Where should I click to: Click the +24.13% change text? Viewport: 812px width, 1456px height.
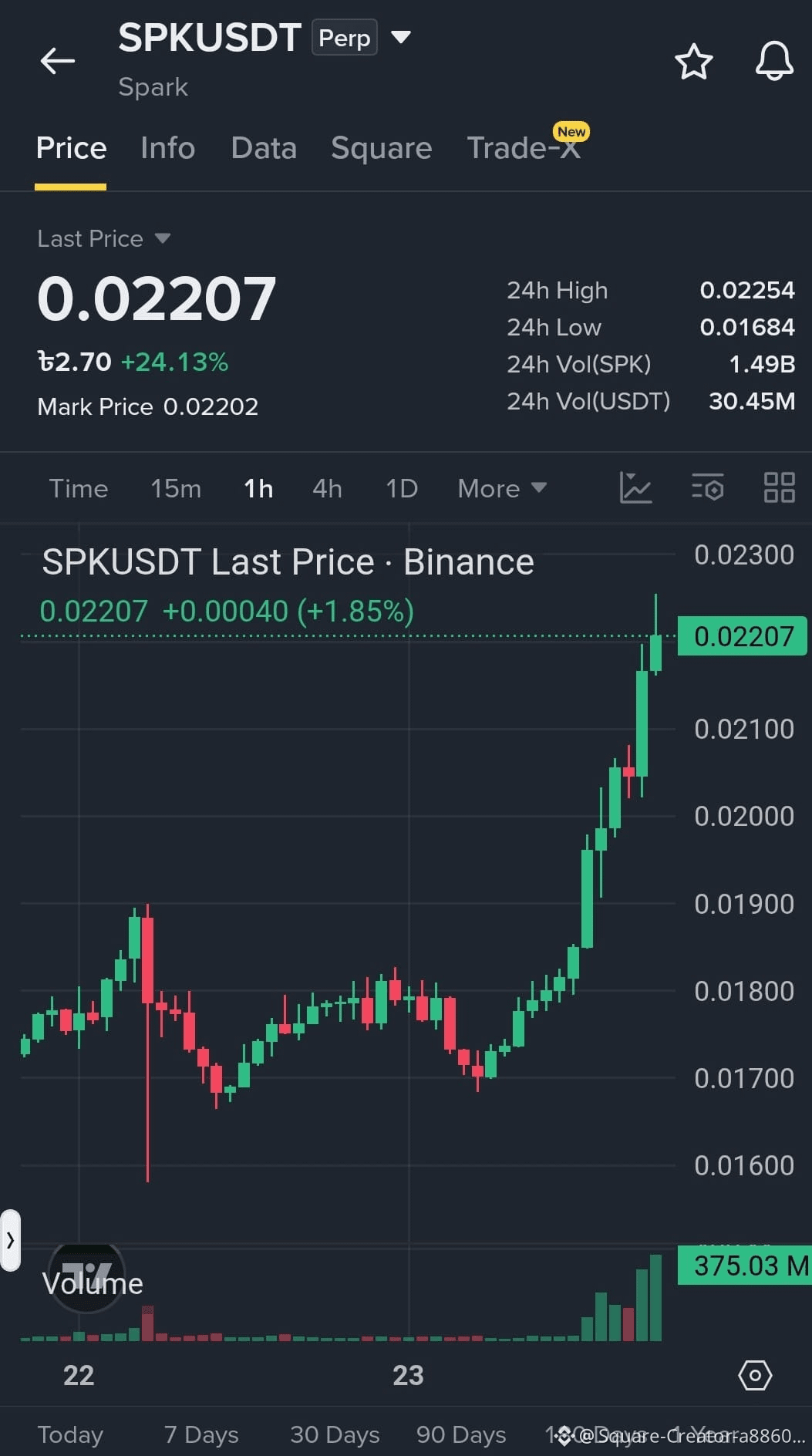pyautogui.click(x=174, y=362)
